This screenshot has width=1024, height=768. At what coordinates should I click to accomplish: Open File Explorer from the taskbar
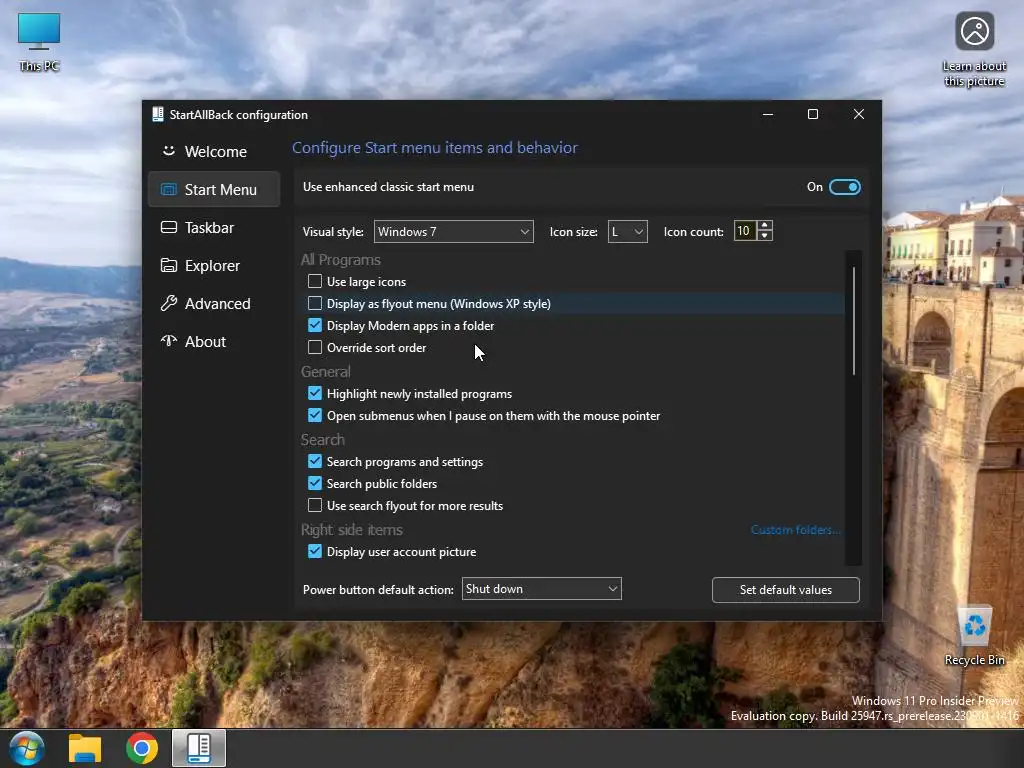(x=85, y=748)
